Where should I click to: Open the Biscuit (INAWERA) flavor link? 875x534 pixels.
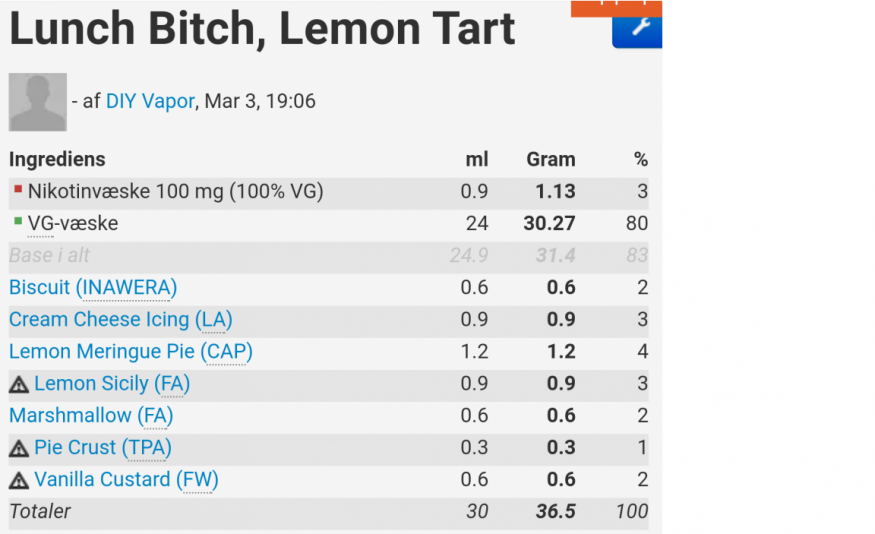[93, 287]
